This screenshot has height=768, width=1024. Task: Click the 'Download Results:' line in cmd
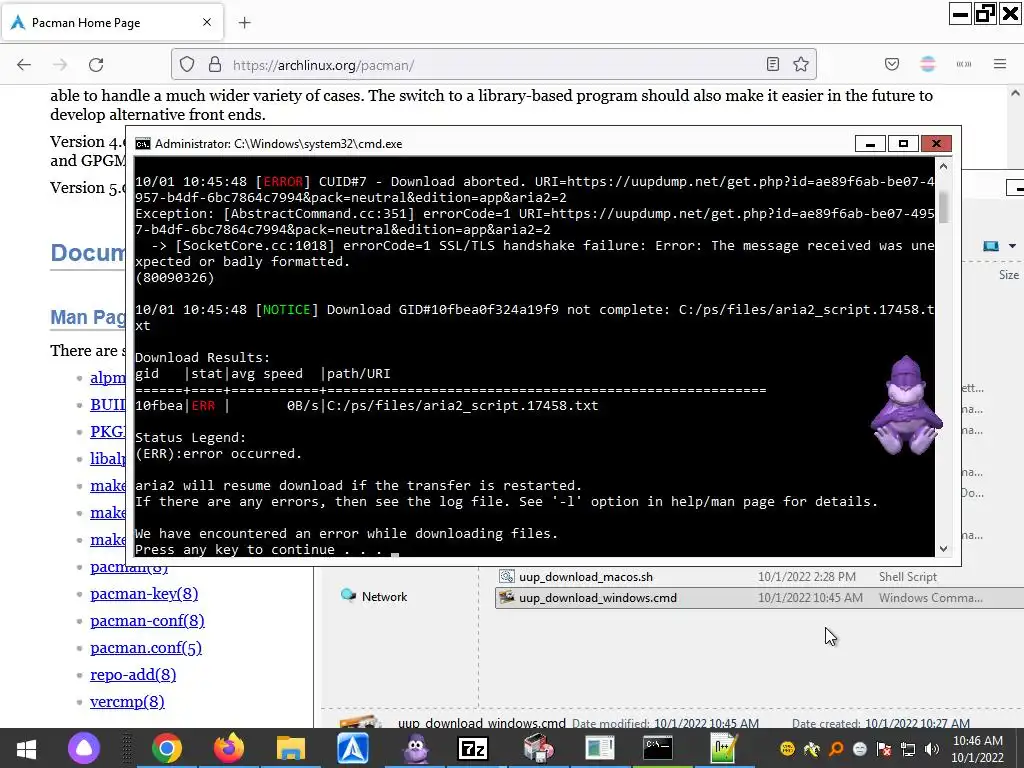(202, 357)
